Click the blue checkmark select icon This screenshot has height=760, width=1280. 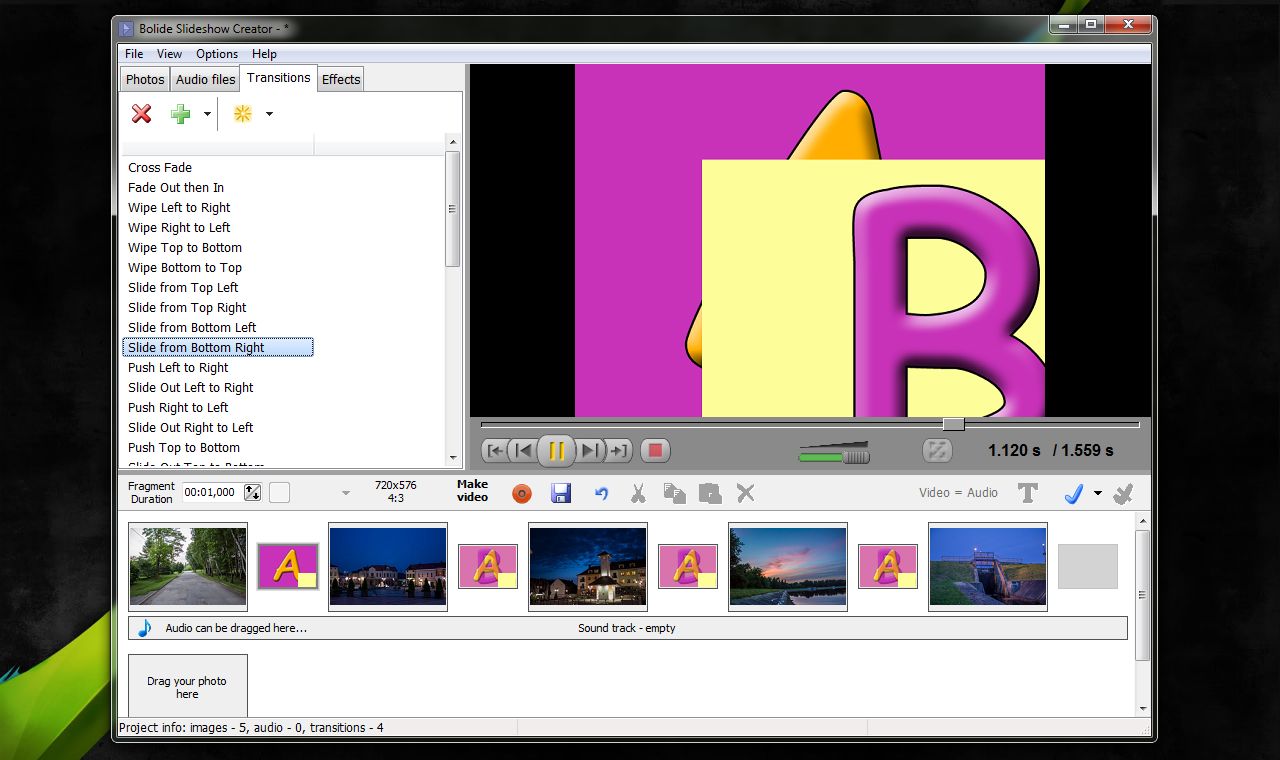click(1074, 493)
